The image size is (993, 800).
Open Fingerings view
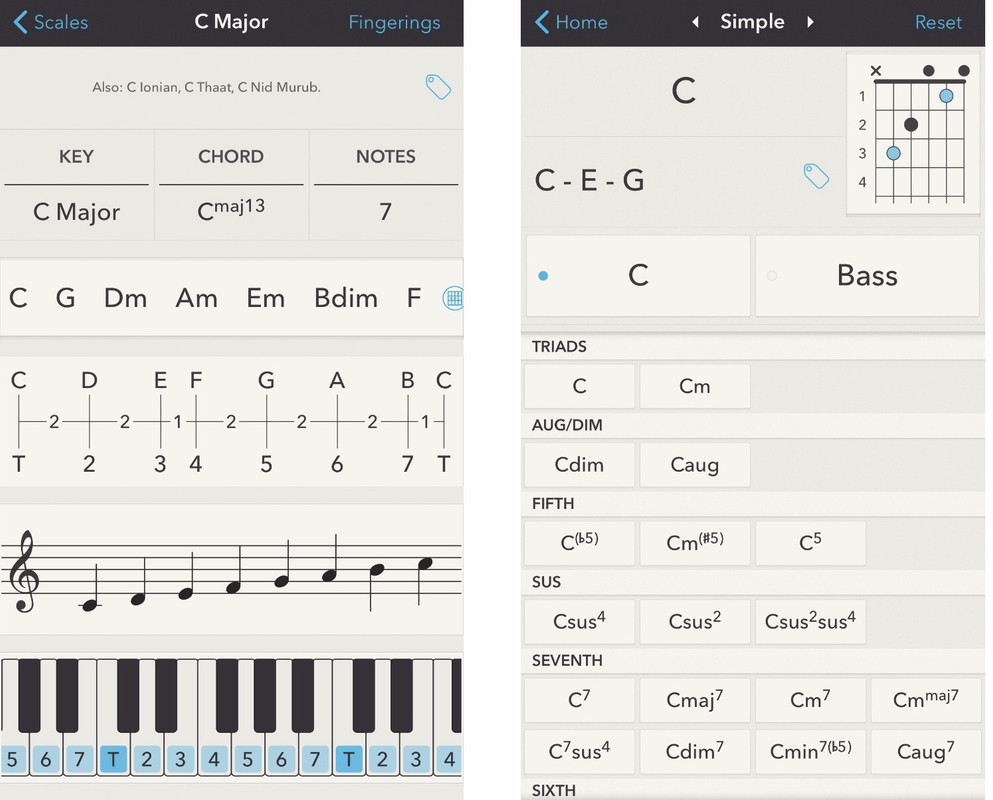[394, 23]
